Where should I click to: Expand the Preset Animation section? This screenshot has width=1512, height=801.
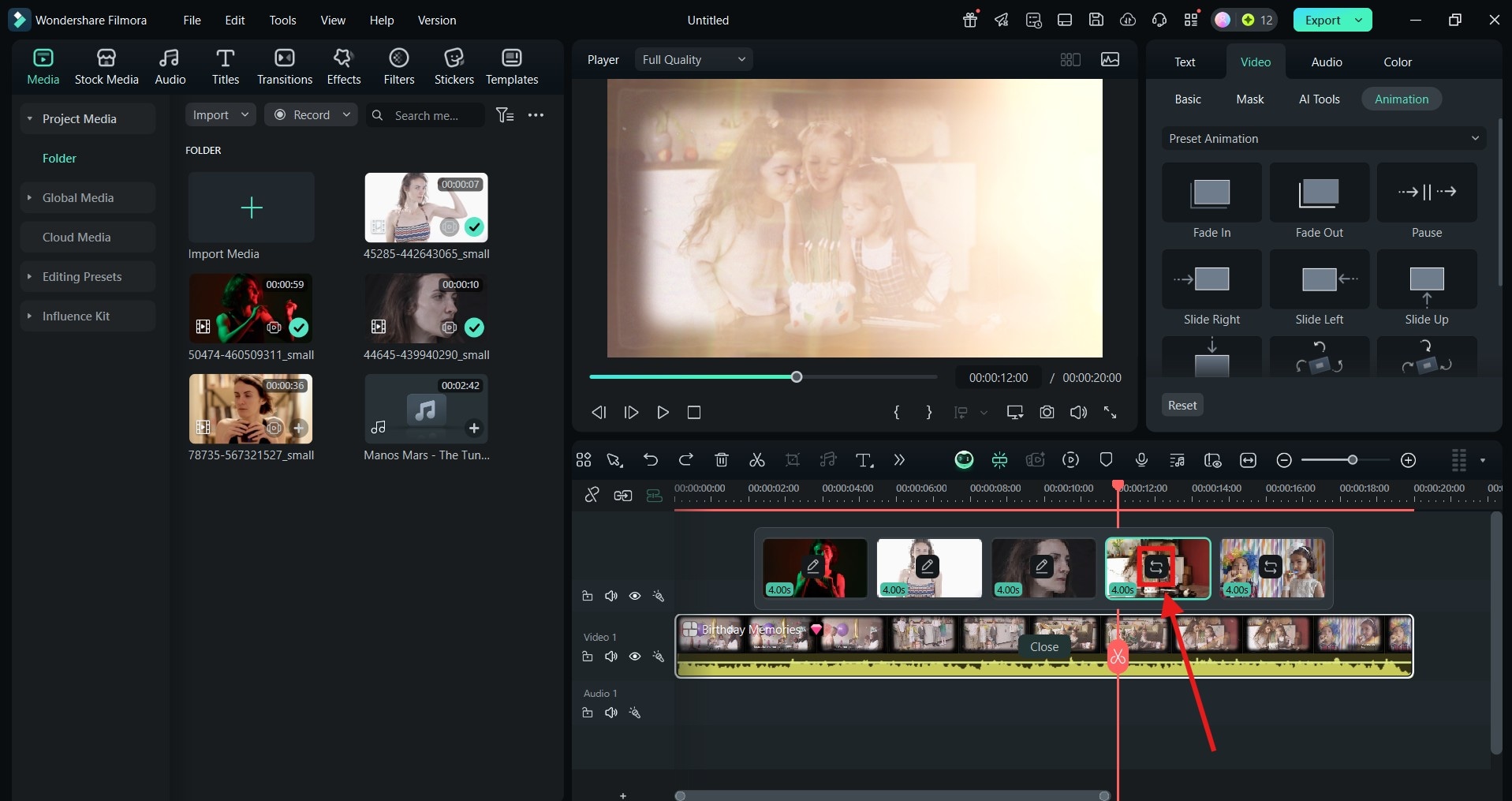click(1323, 138)
